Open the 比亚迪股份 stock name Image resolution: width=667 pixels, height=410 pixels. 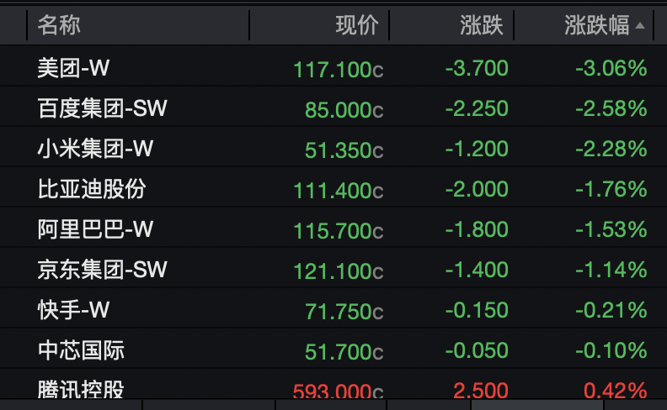(x=92, y=189)
